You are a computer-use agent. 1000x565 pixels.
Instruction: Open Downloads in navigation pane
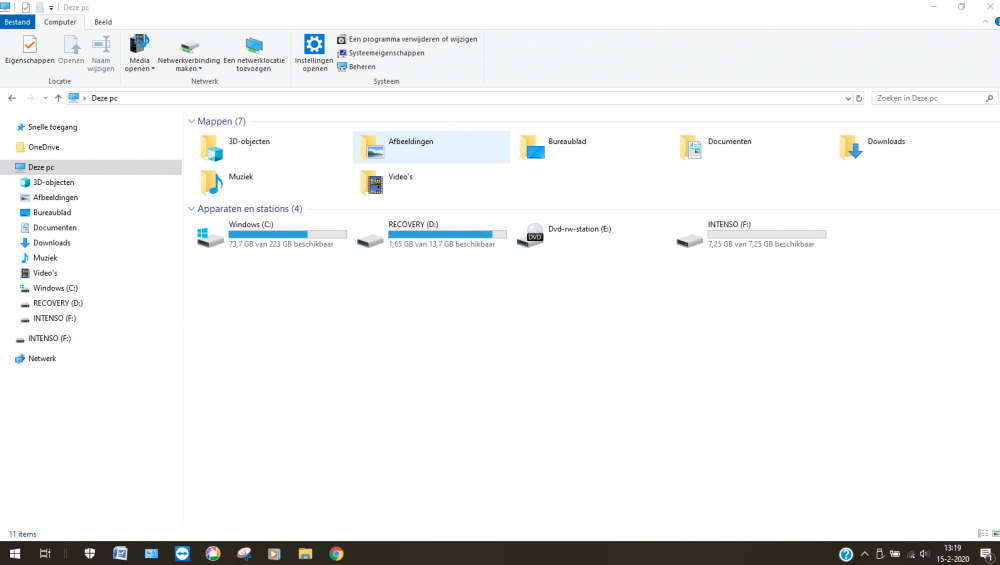click(52, 243)
